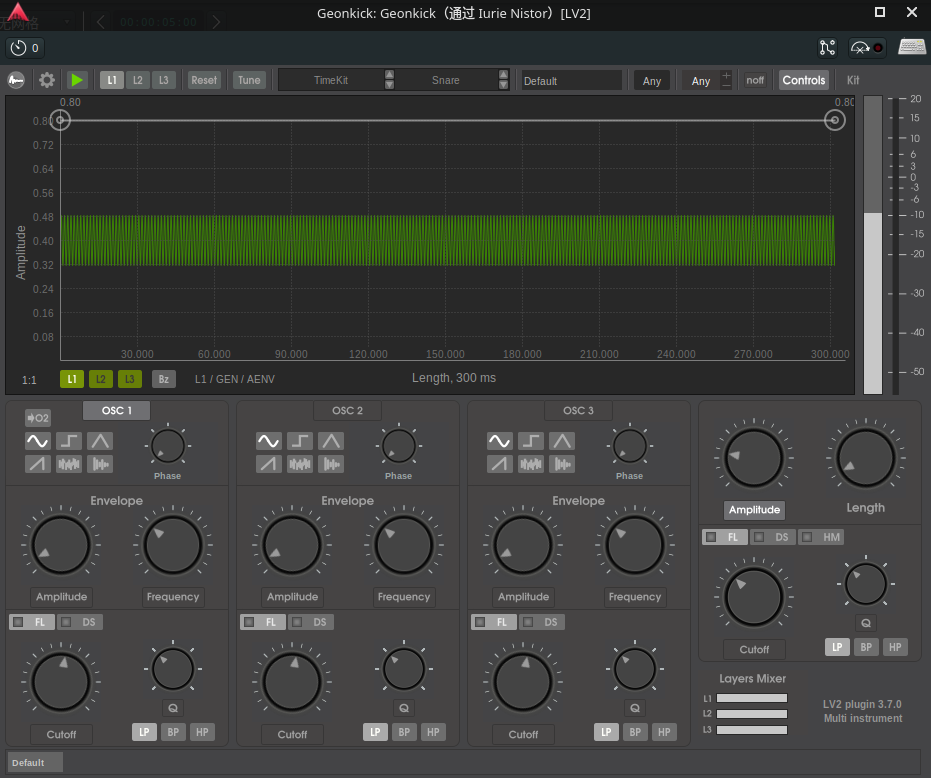Image resolution: width=931 pixels, height=778 pixels.
Task: Select triangle wave for OSC 1
Action: pyautogui.click(x=100, y=441)
